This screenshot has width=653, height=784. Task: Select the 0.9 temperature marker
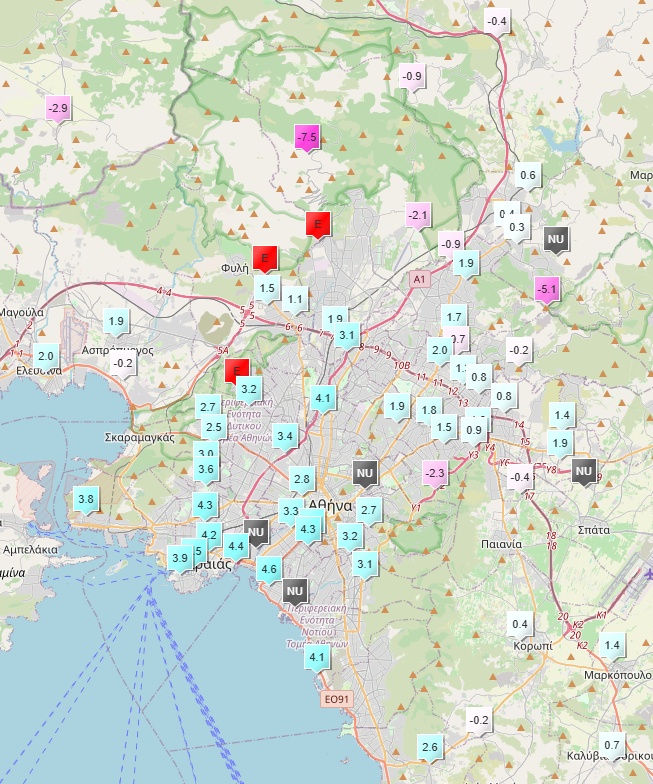tap(474, 431)
